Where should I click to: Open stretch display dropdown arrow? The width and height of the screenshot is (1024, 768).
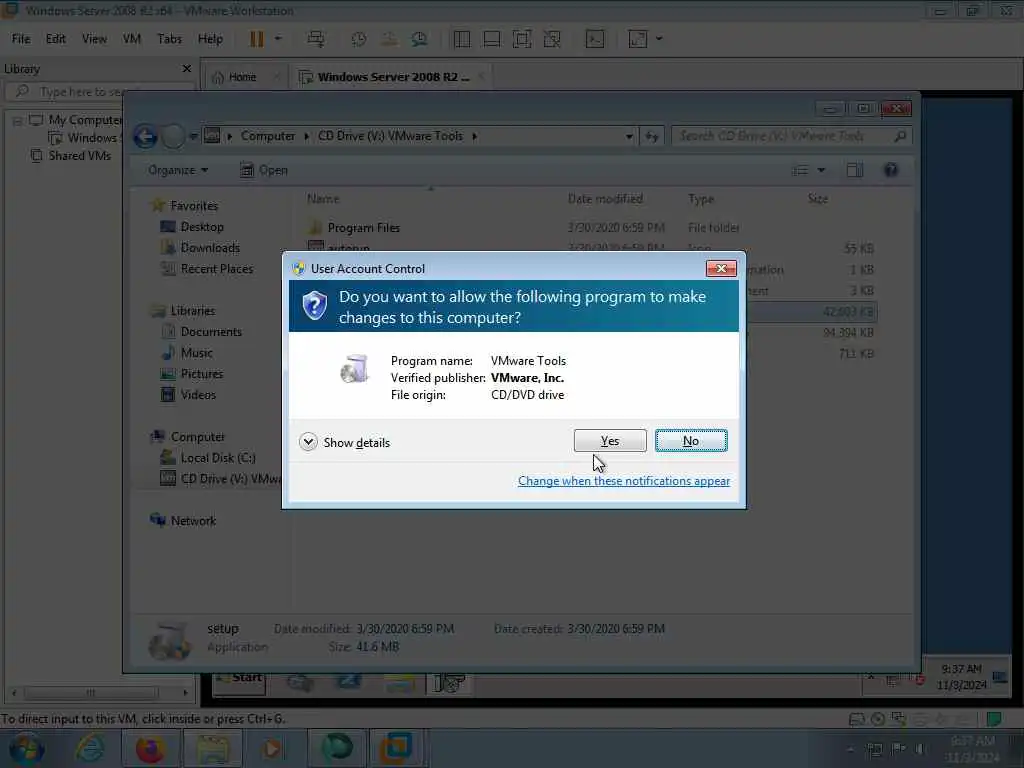click(x=659, y=39)
